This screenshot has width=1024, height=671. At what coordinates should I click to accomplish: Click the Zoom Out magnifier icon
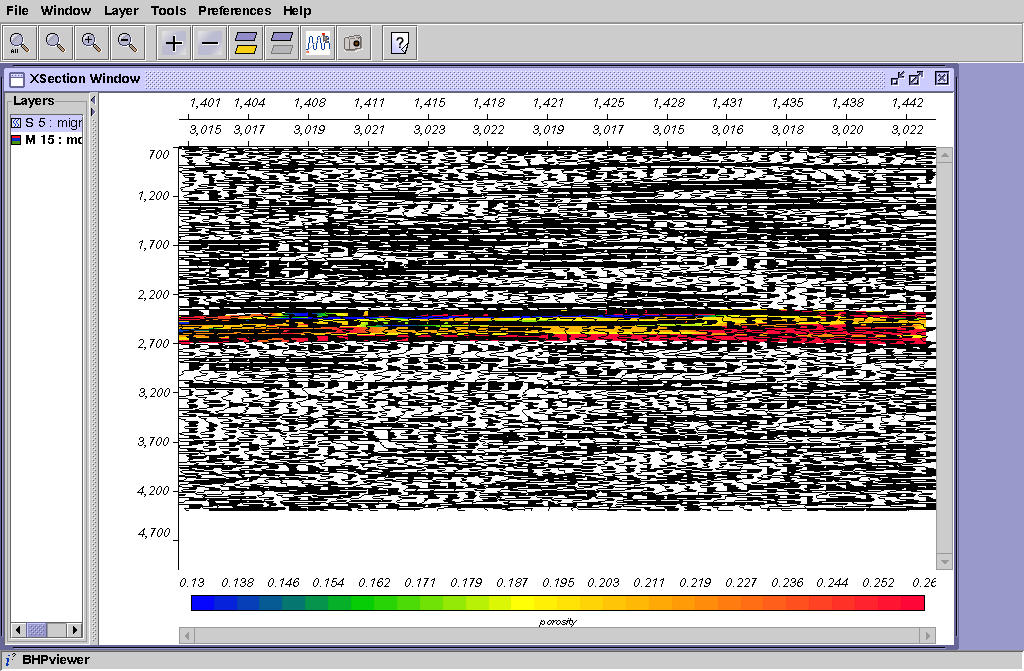127,43
